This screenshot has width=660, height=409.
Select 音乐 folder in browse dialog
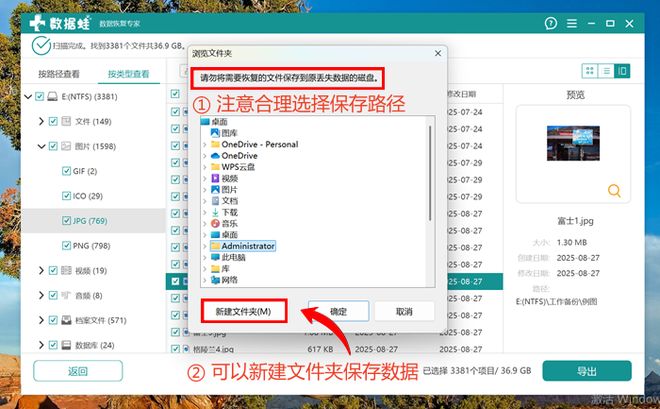pos(224,223)
